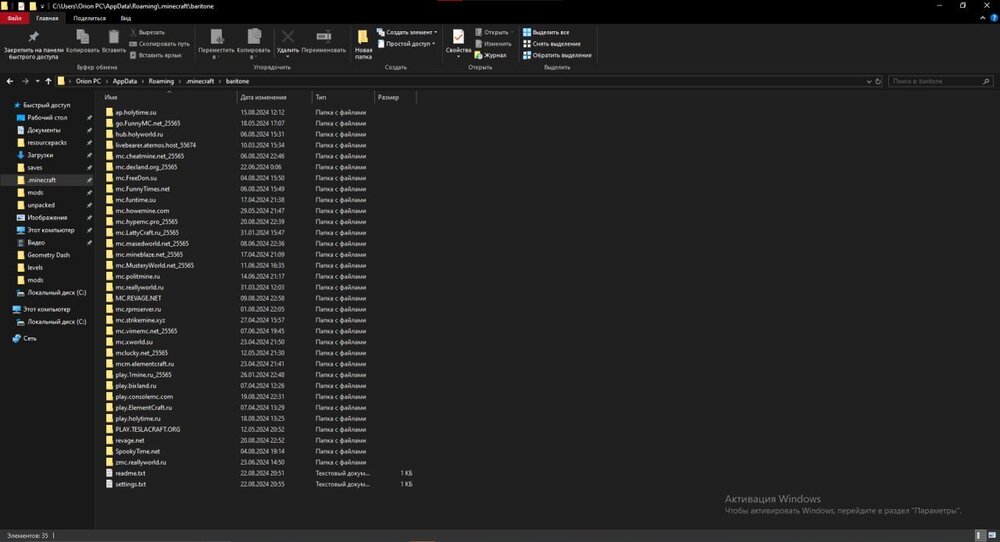Expand the chevron after AppData in breadcrumb
This screenshot has height=542, width=1000.
(143, 81)
